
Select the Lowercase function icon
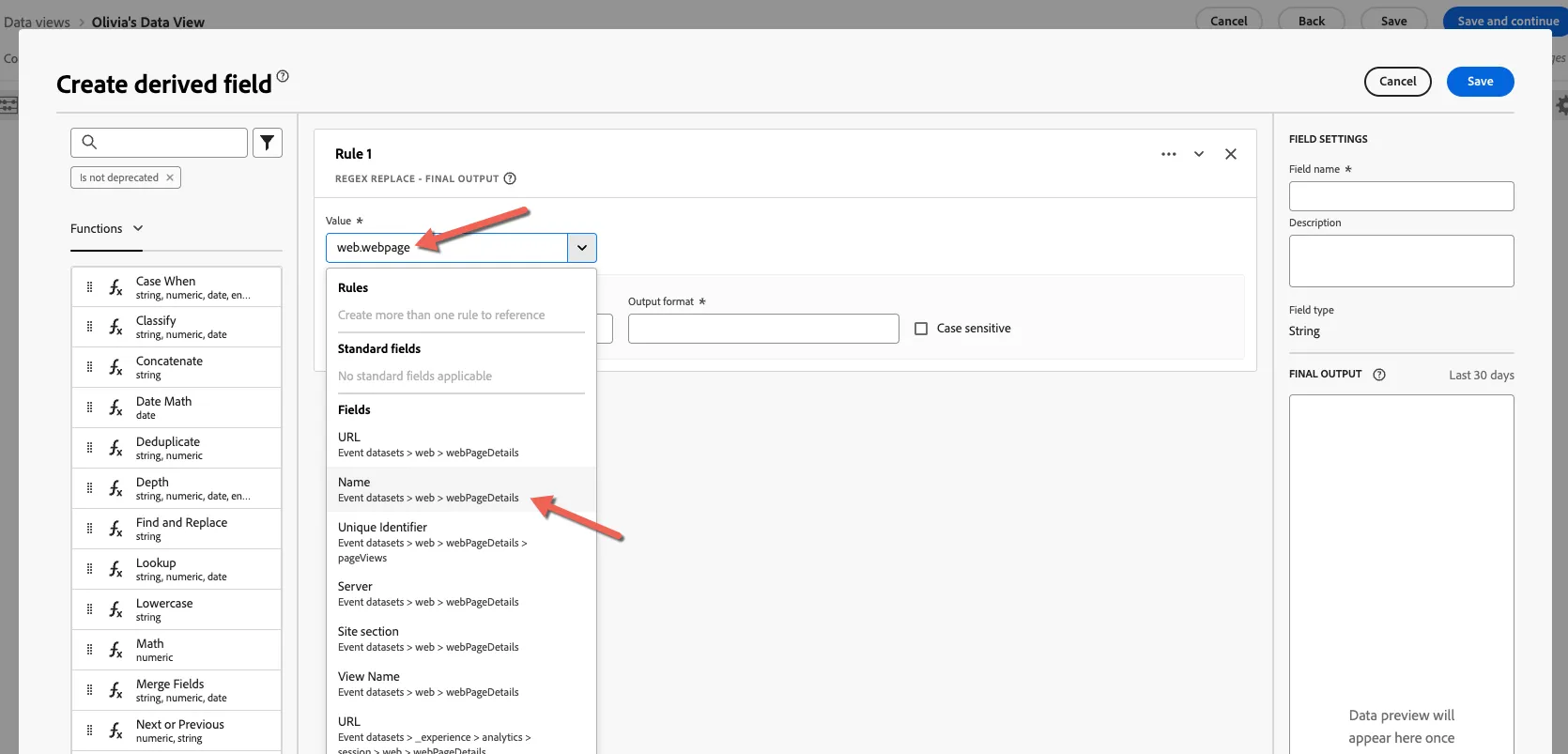click(115, 609)
